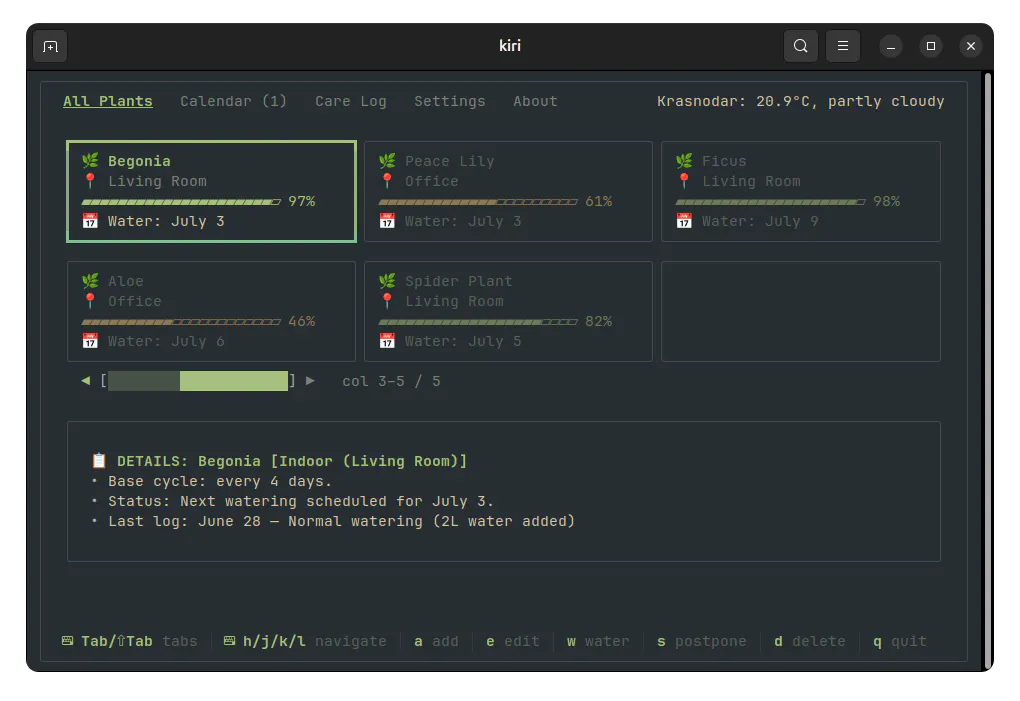Click the green horizontal column scrollbar thumb
Viewport: 1020px width, 701px height.
tap(234, 381)
